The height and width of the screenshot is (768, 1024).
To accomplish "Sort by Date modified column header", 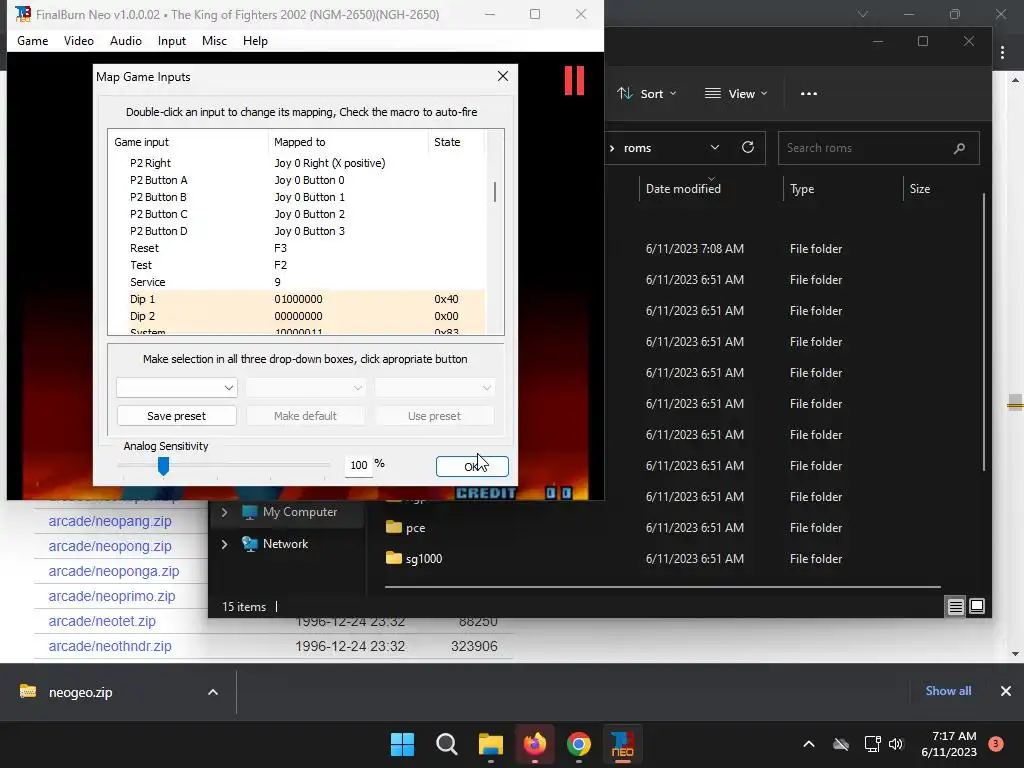I will point(711,189).
